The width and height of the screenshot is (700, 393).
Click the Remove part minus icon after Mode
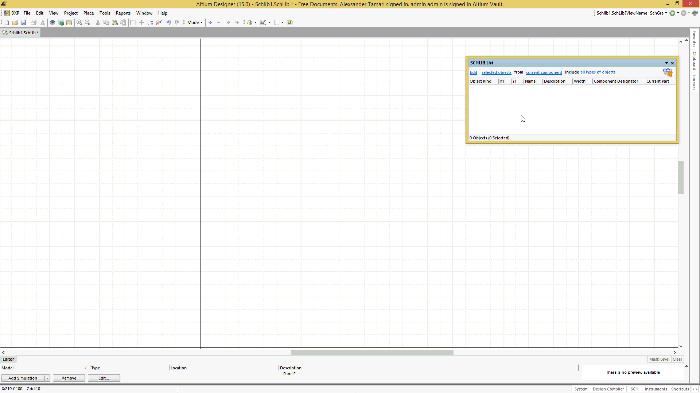click(x=219, y=22)
